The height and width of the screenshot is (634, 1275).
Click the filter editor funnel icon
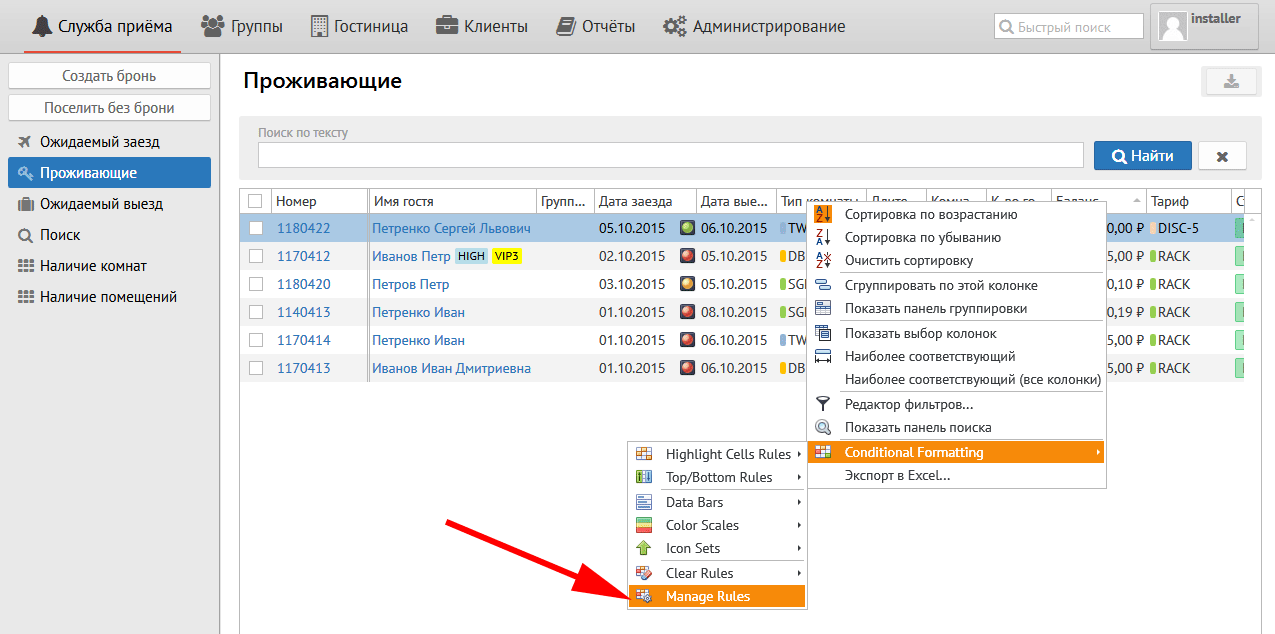(x=823, y=404)
